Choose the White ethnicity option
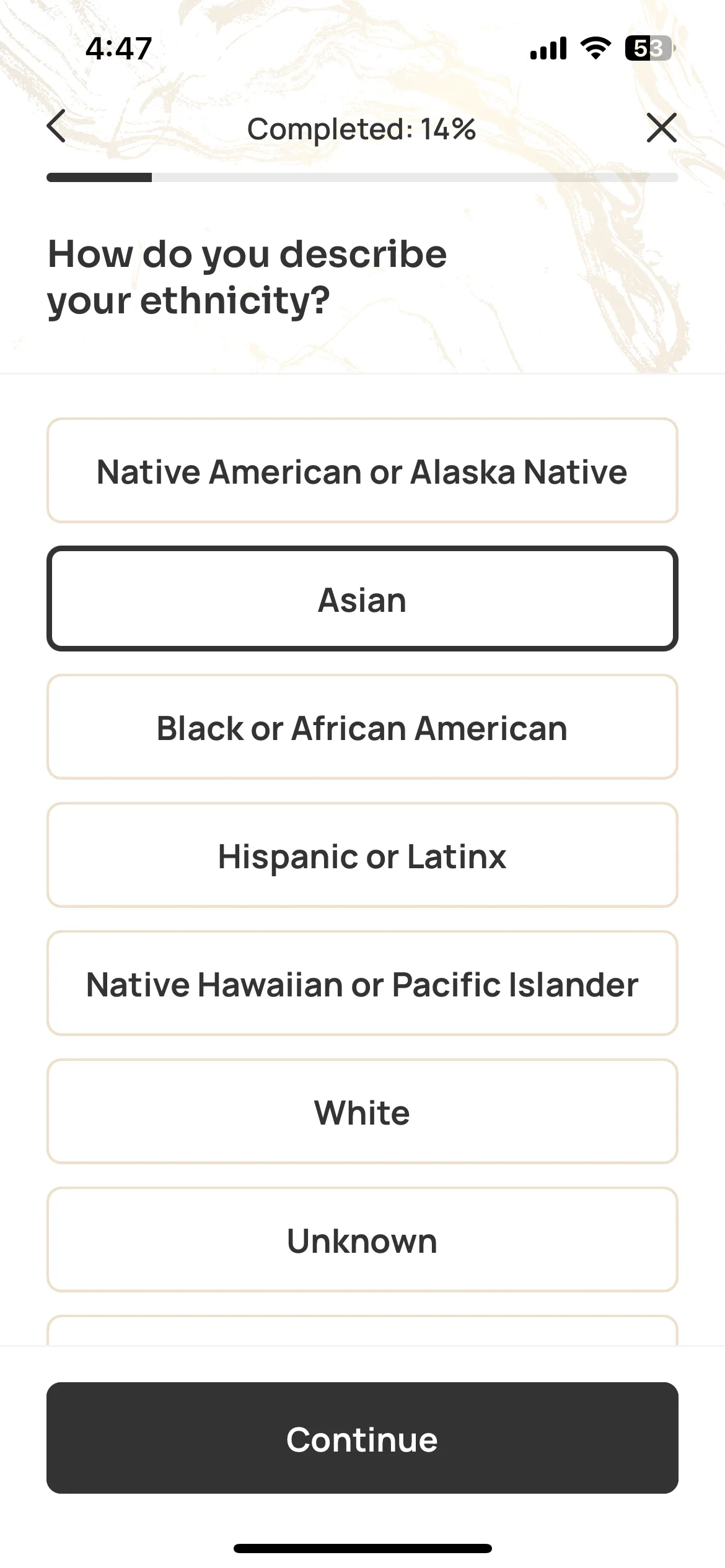 [362, 1112]
